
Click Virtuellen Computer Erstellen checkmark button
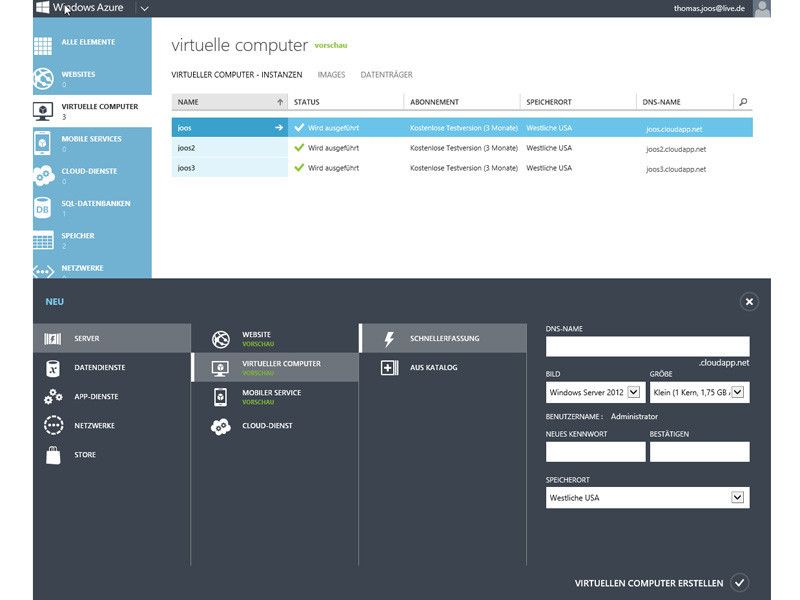[739, 583]
